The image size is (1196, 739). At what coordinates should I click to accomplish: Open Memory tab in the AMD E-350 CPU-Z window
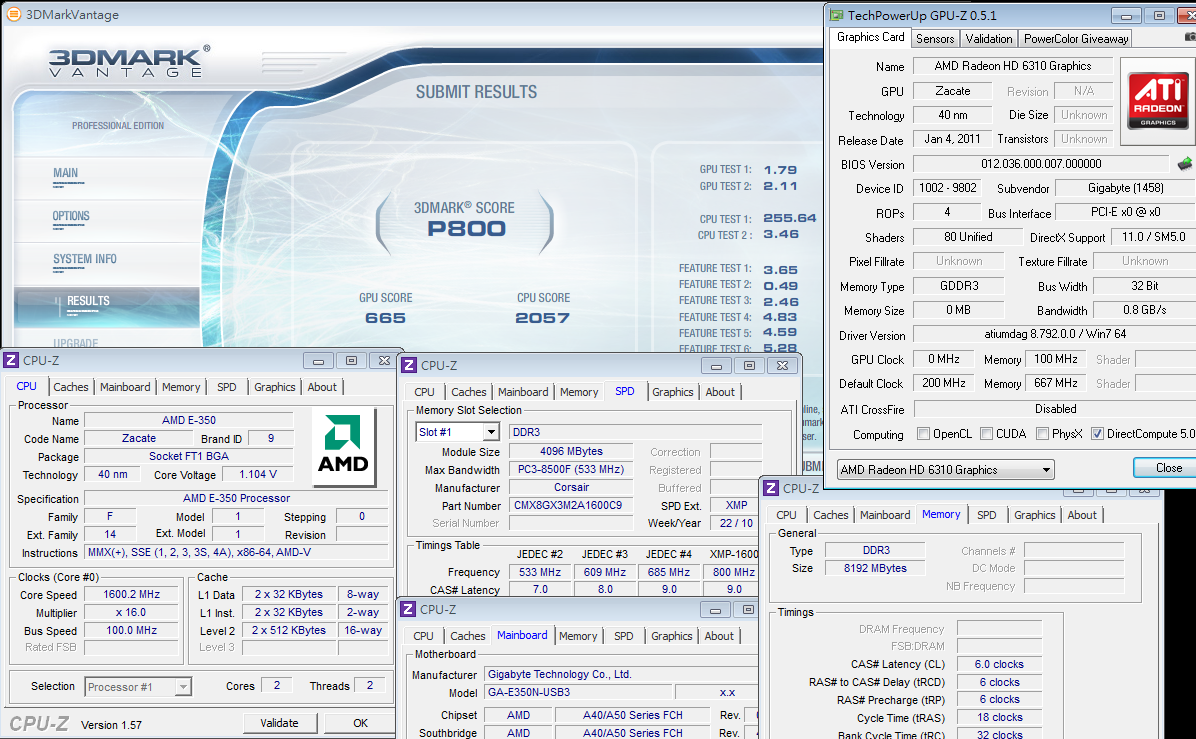tap(181, 387)
